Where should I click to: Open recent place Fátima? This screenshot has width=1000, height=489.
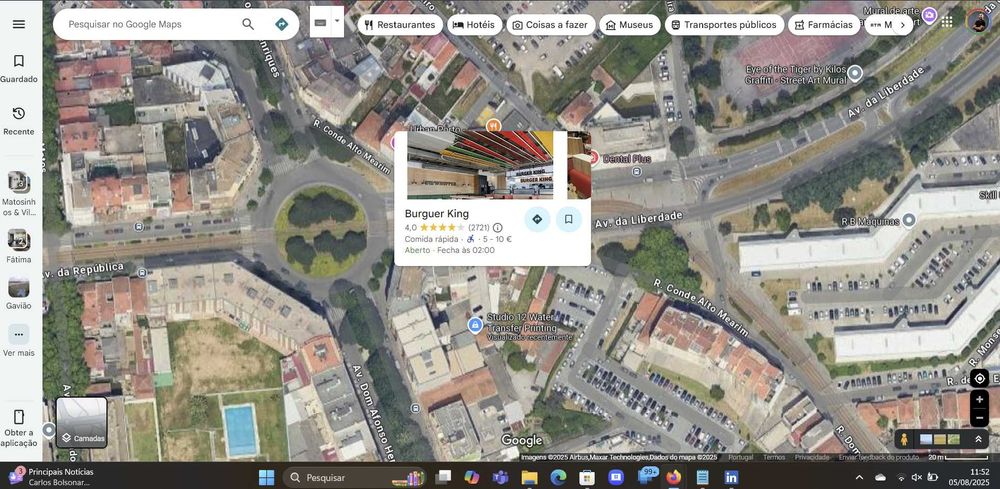[19, 247]
